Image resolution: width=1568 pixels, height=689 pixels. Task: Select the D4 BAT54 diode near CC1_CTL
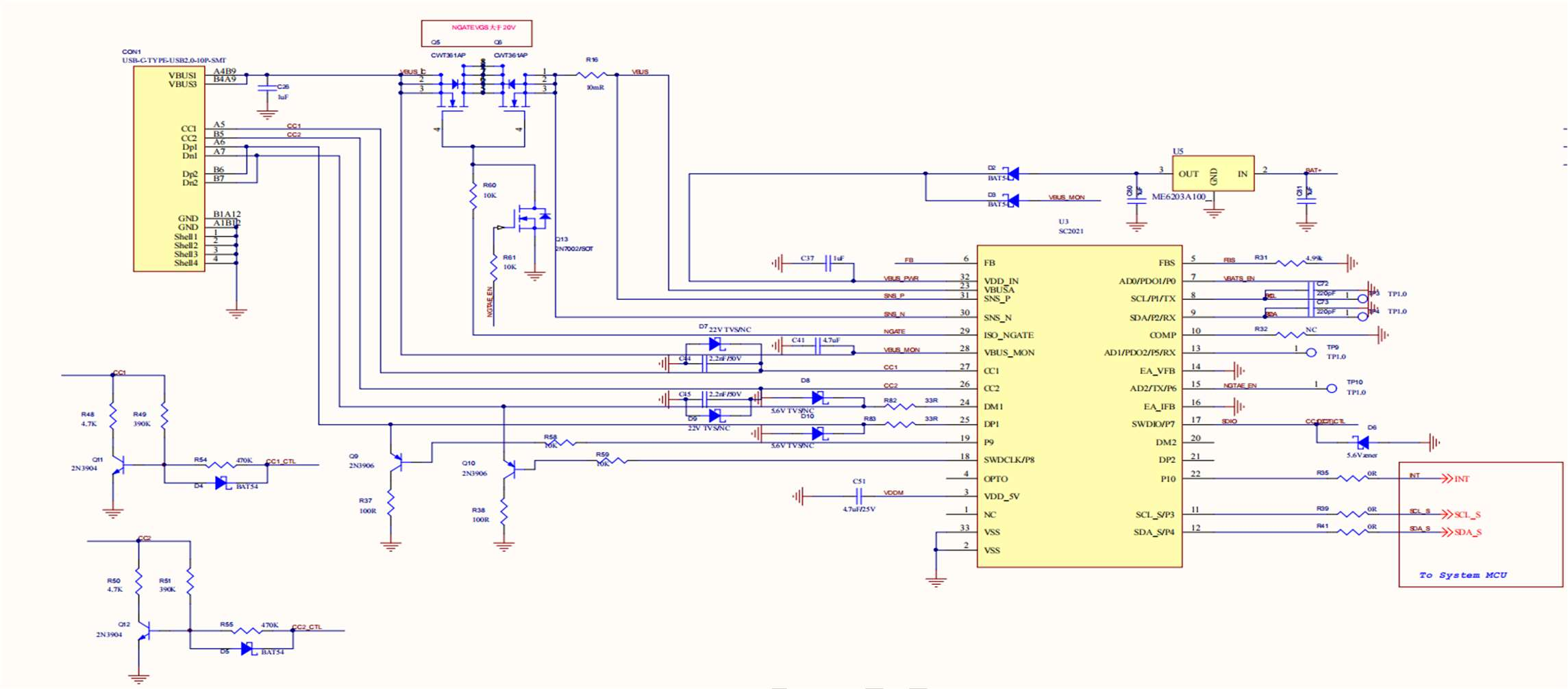pos(221,483)
